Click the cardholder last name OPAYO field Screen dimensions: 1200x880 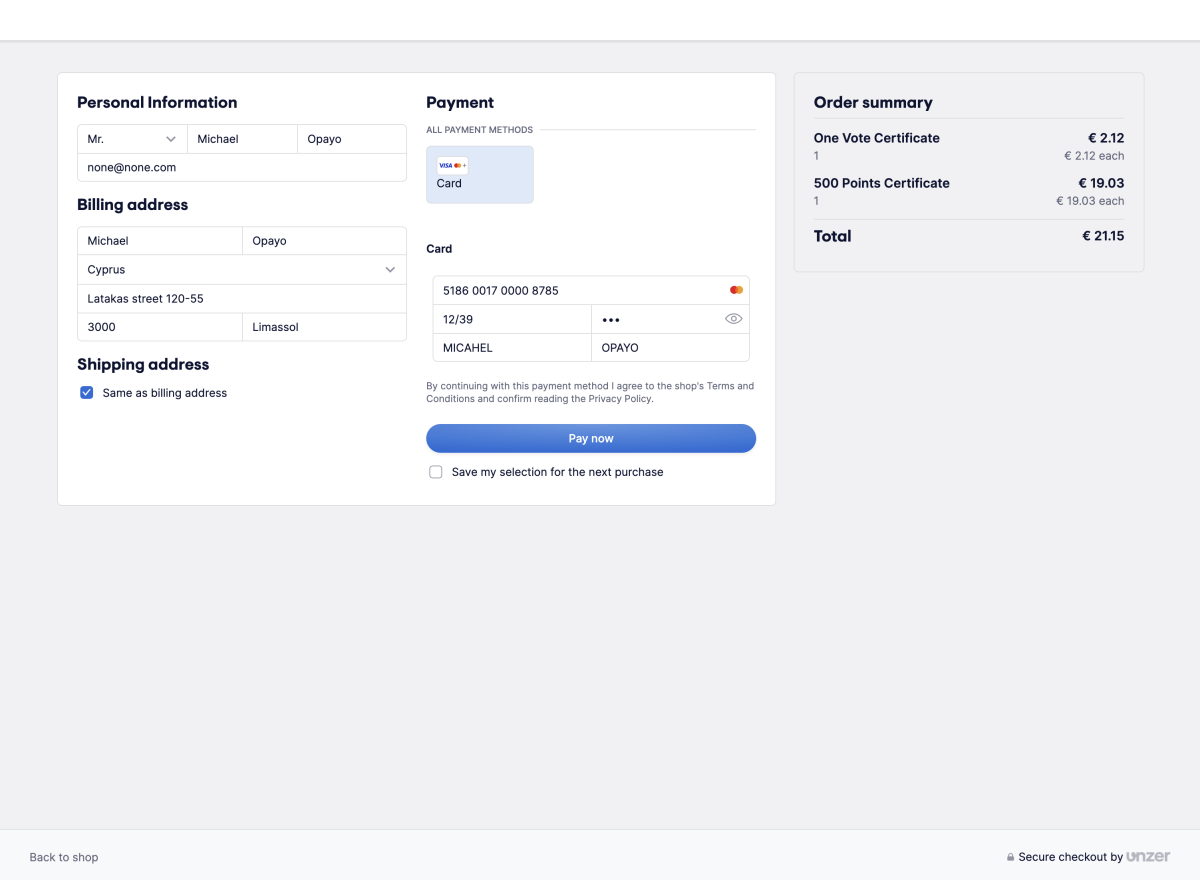pyautogui.click(x=670, y=348)
